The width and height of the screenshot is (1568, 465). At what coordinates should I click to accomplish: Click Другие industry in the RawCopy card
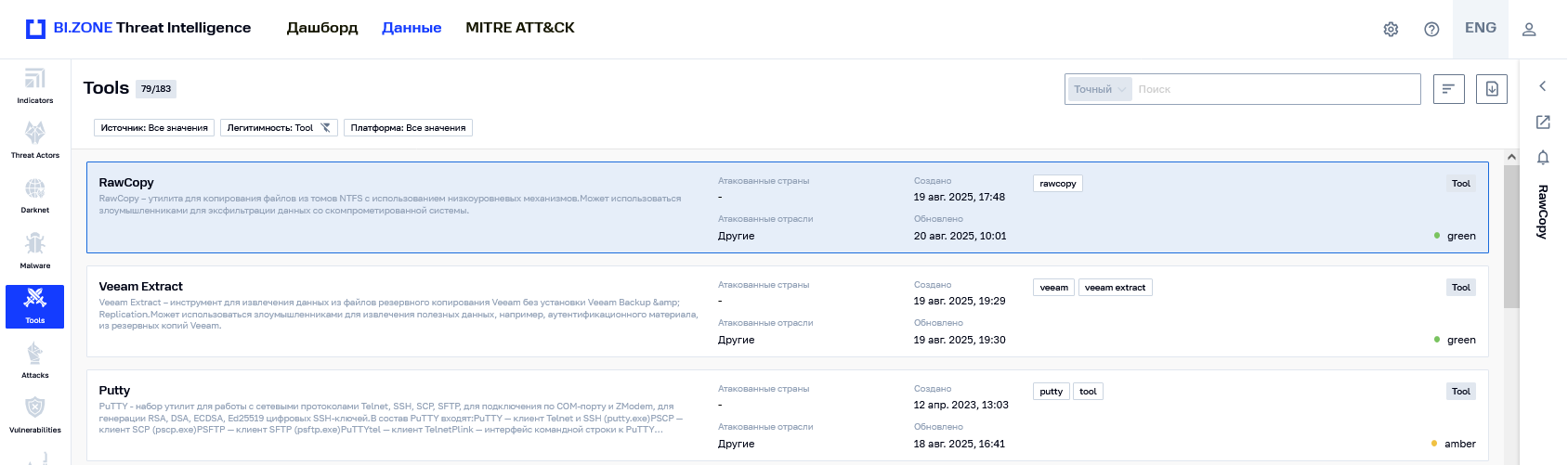tap(737, 236)
